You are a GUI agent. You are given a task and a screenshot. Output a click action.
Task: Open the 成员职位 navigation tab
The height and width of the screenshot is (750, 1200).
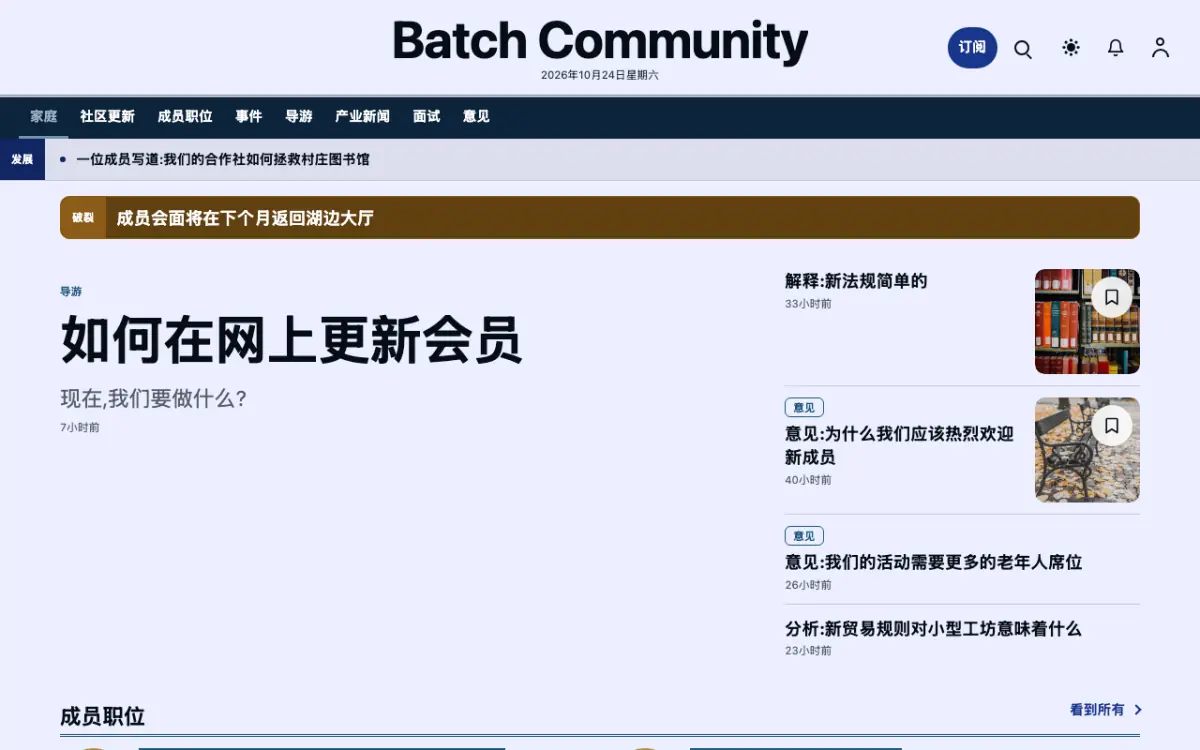[x=185, y=116]
